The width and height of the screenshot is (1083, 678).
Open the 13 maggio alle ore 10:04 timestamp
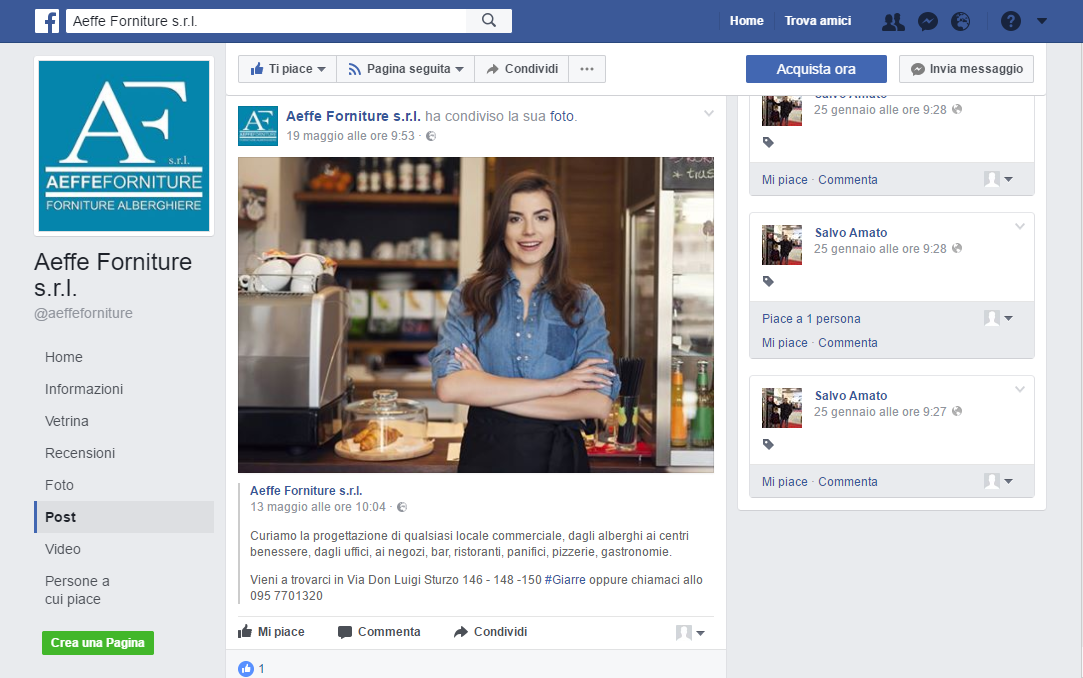pyautogui.click(x=318, y=507)
